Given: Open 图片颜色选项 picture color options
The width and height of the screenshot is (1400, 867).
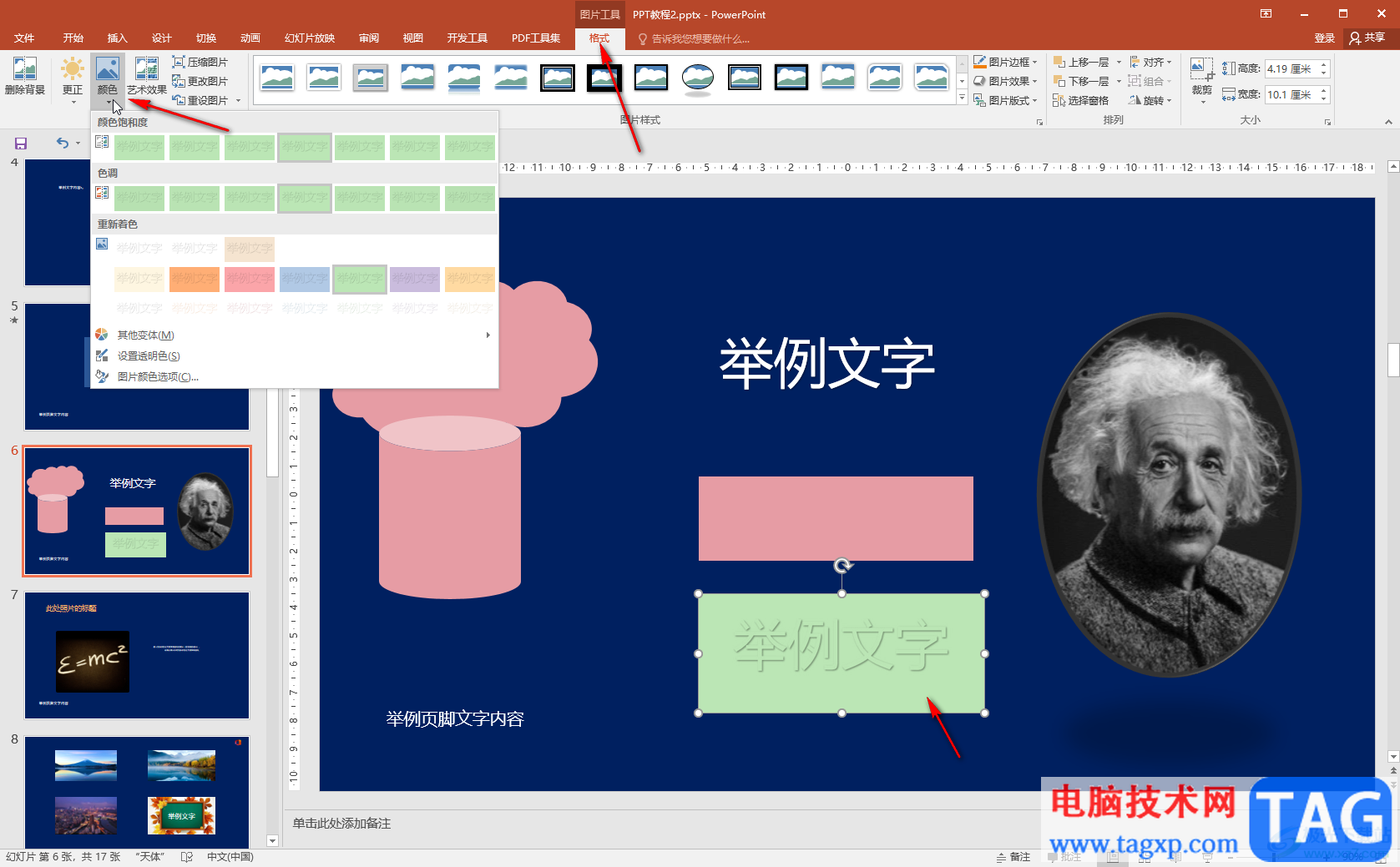Looking at the screenshot, I should point(294,376).
